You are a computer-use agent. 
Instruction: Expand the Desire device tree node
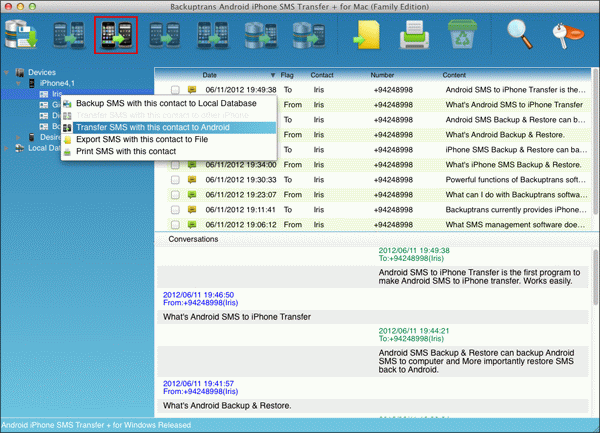(x=18, y=137)
